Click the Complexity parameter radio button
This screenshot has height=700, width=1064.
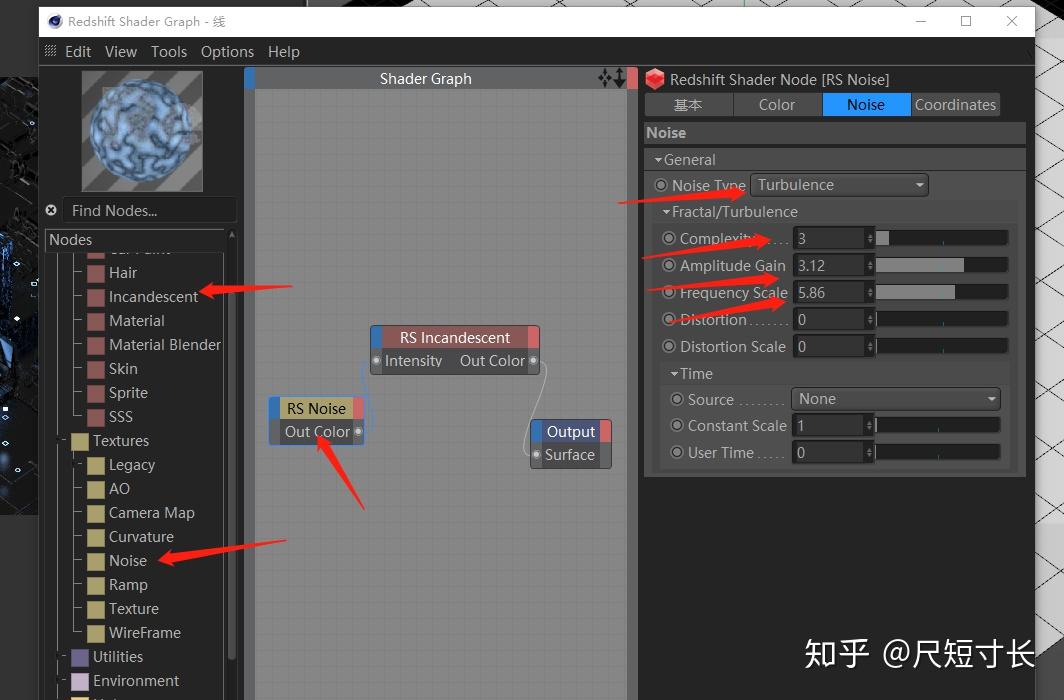coord(669,238)
